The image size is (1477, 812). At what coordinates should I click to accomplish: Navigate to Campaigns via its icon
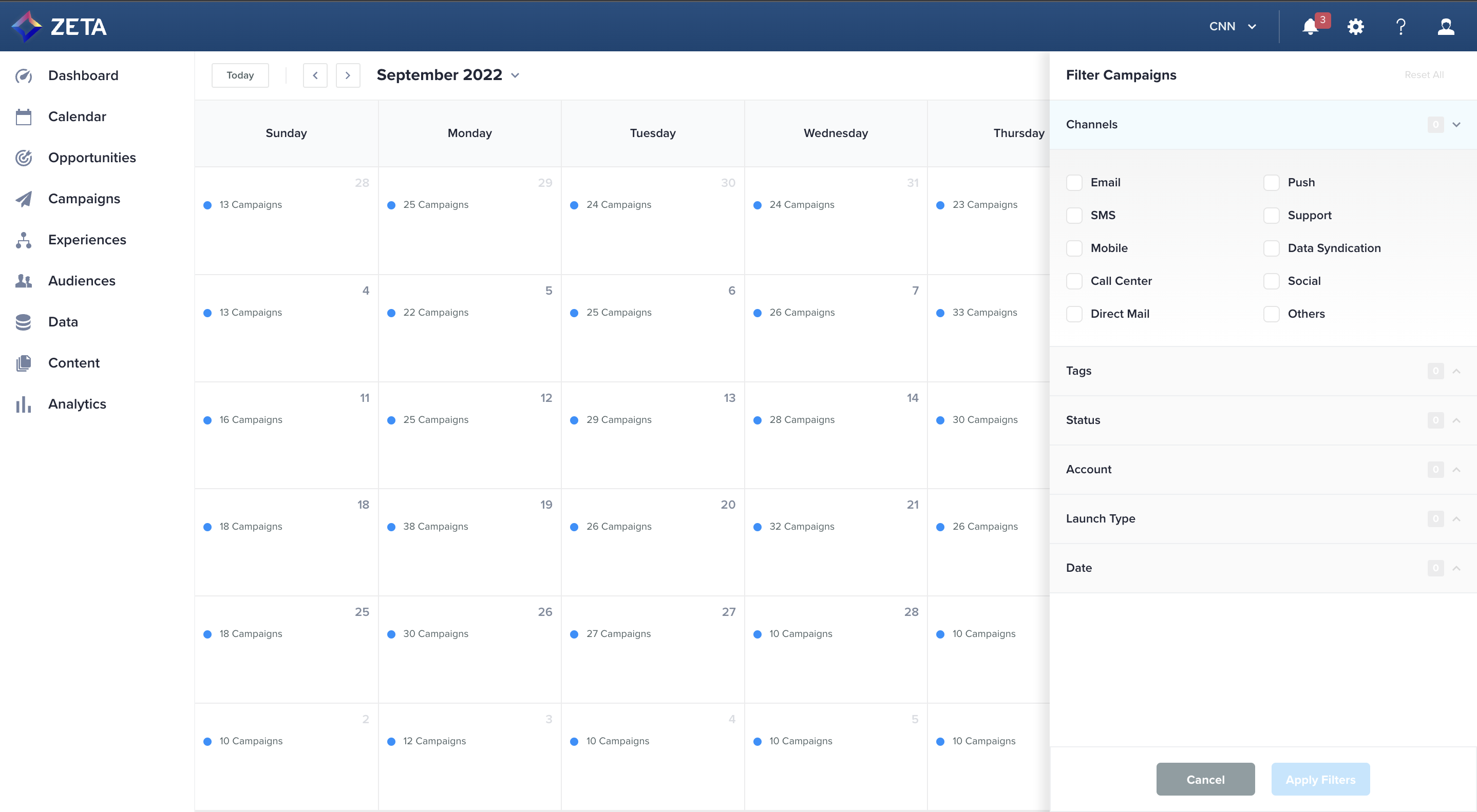(24, 199)
